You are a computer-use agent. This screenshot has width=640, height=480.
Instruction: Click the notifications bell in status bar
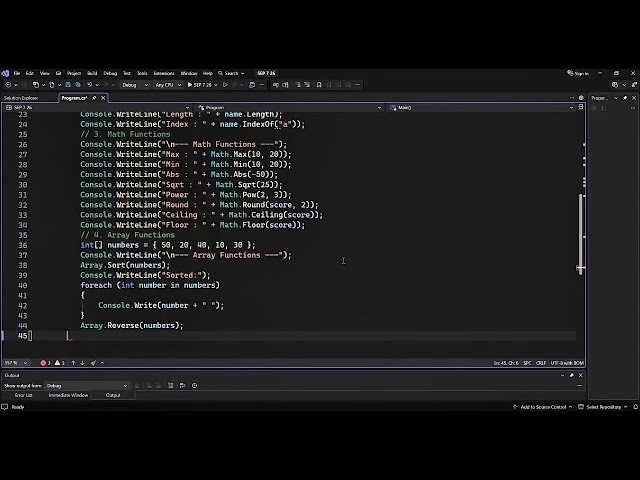tap(636, 407)
